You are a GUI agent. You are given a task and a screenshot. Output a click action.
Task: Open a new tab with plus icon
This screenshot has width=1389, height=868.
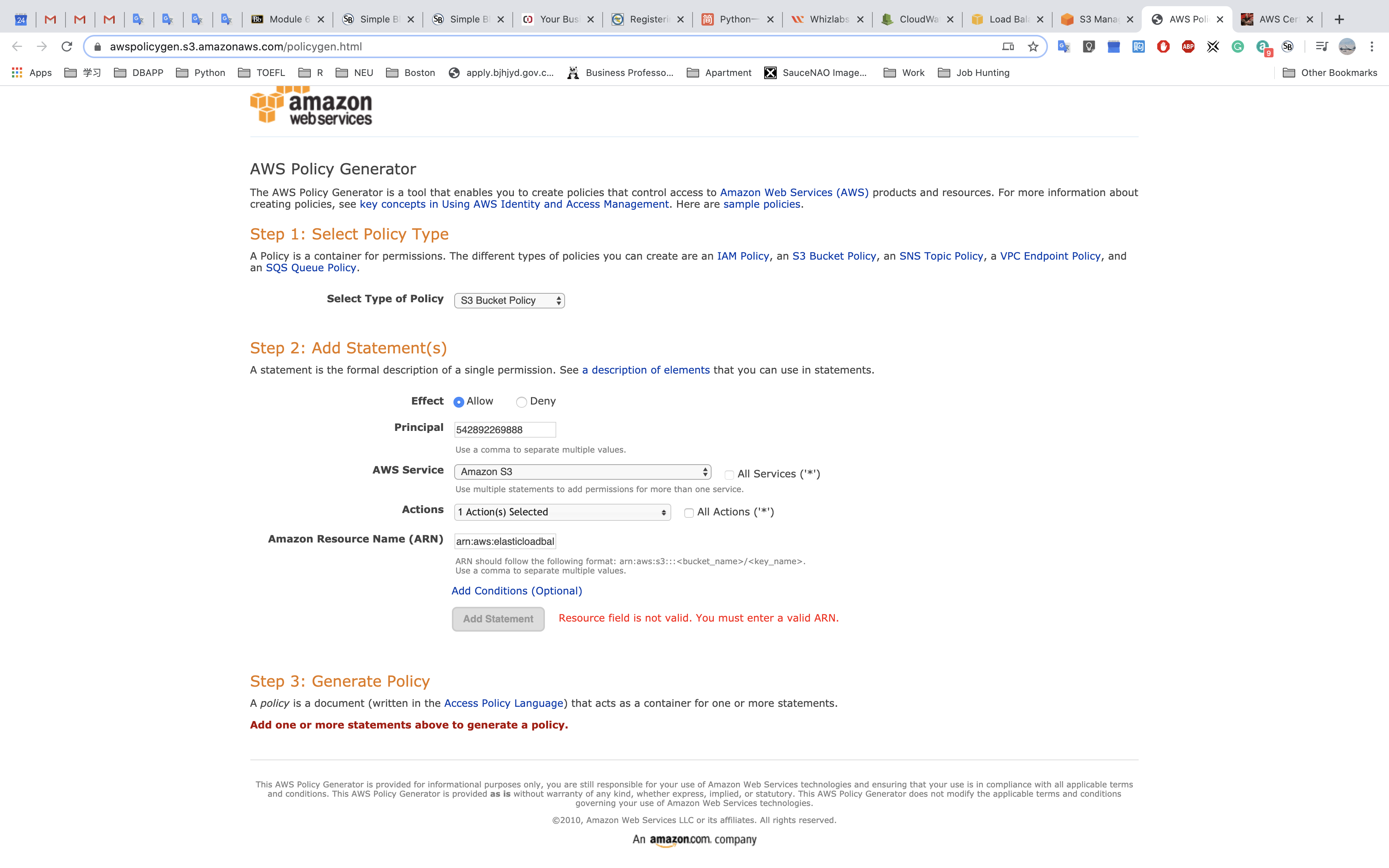click(1339, 19)
